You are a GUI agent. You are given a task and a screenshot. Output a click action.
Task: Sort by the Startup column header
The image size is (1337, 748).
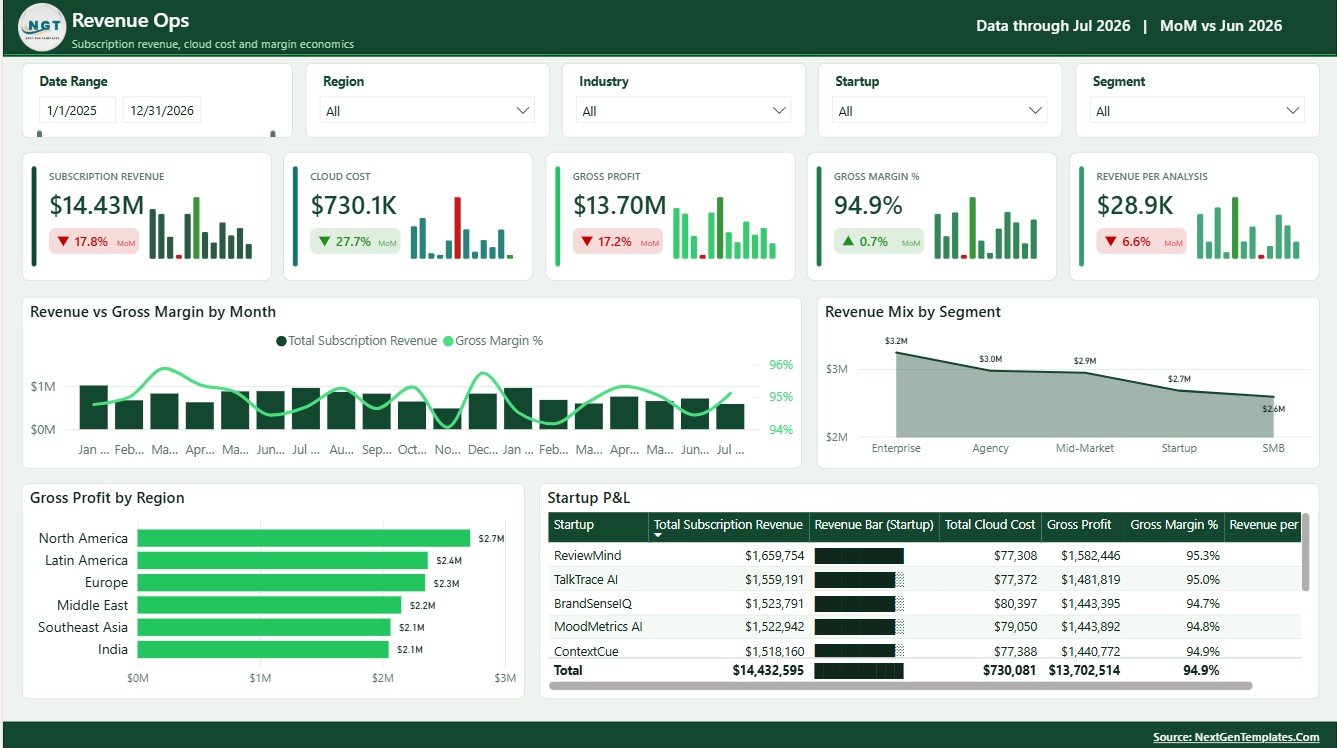click(x=599, y=525)
